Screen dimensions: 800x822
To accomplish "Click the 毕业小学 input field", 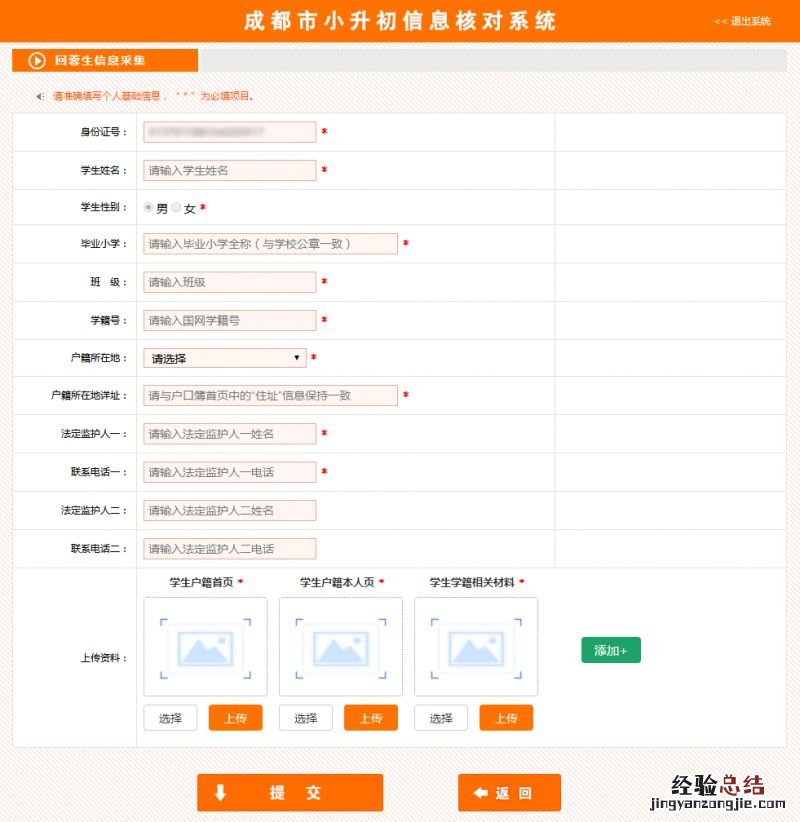I will coord(270,244).
